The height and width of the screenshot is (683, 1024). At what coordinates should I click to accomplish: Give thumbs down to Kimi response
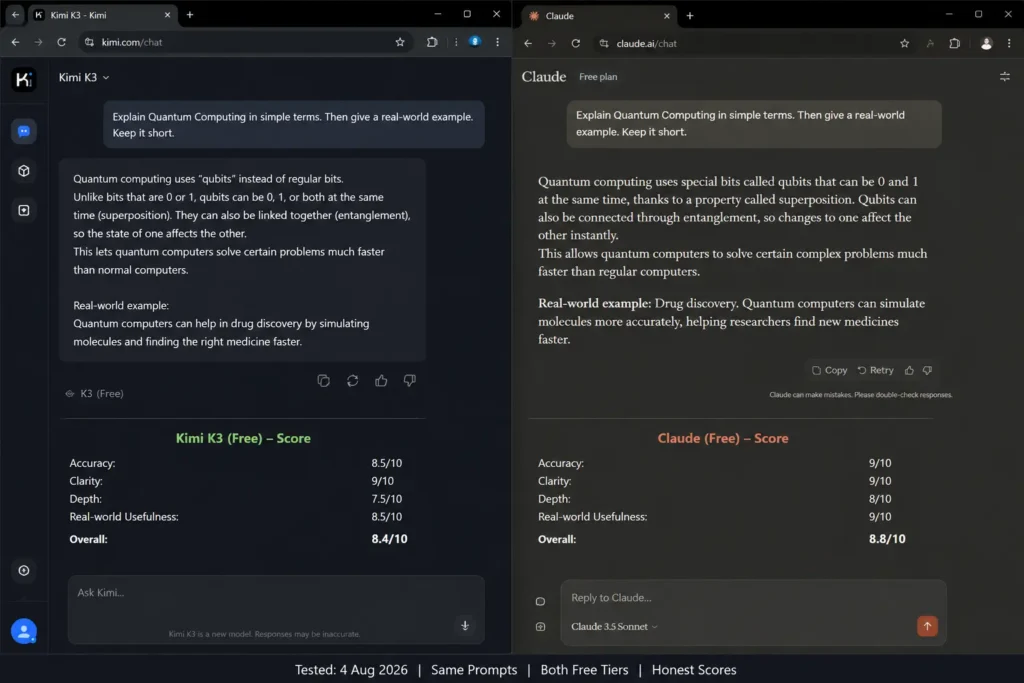[x=410, y=381]
